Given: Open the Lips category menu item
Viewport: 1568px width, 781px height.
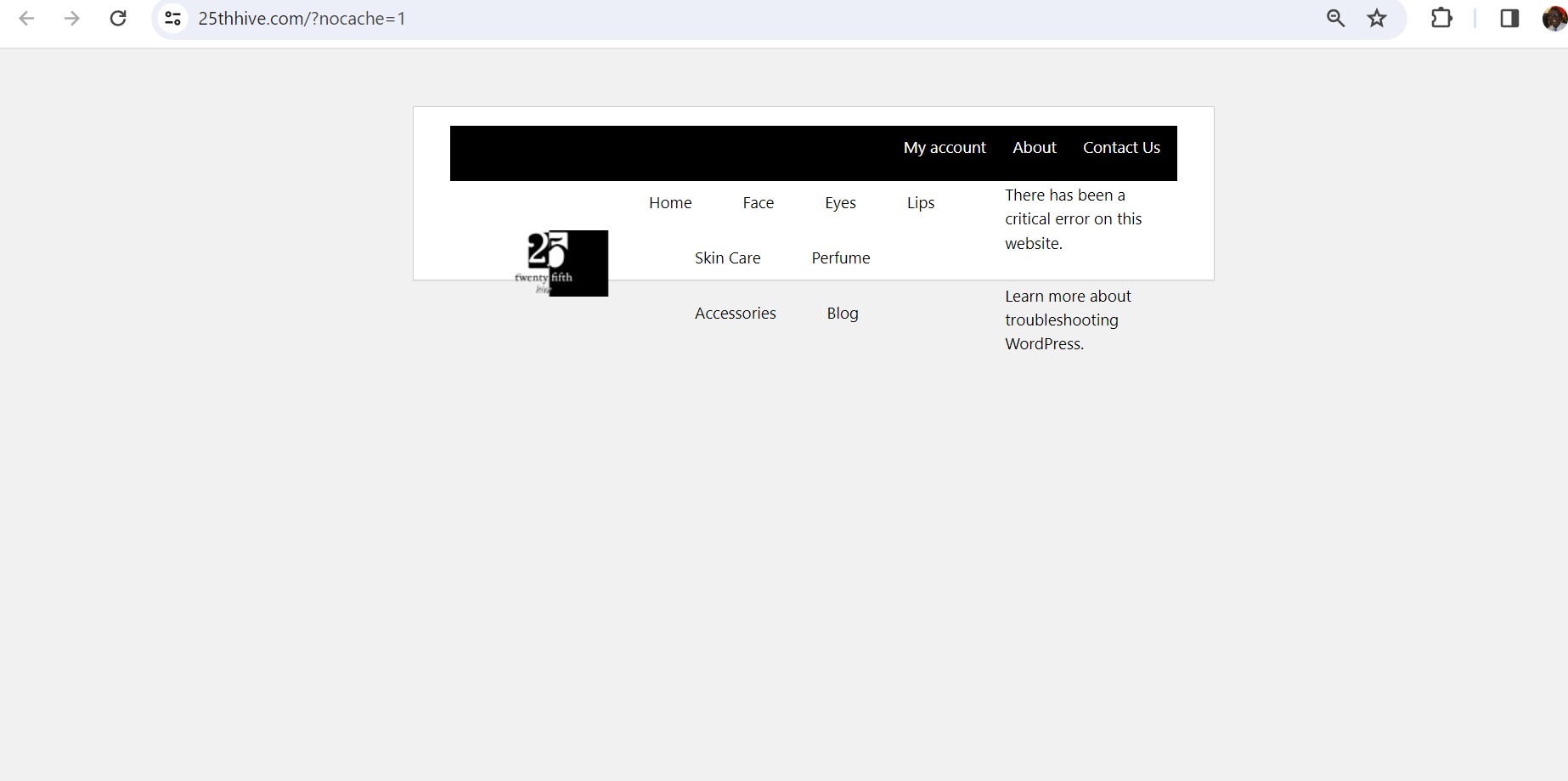Looking at the screenshot, I should pyautogui.click(x=921, y=203).
